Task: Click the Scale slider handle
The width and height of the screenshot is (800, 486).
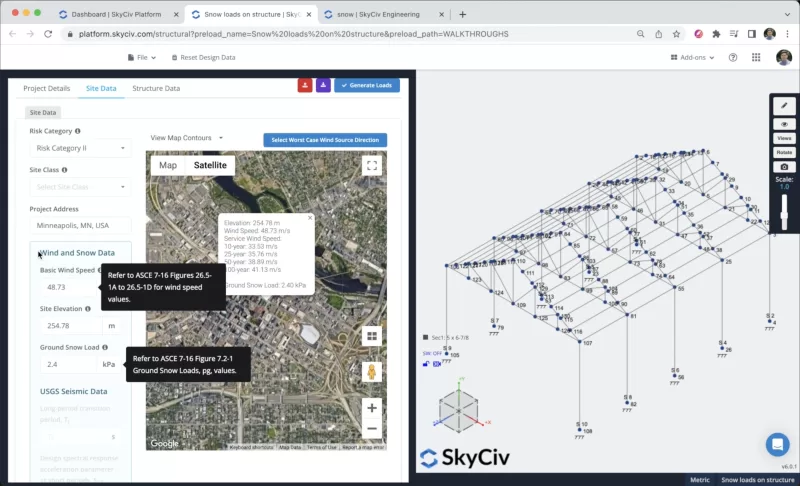Action: (x=784, y=215)
